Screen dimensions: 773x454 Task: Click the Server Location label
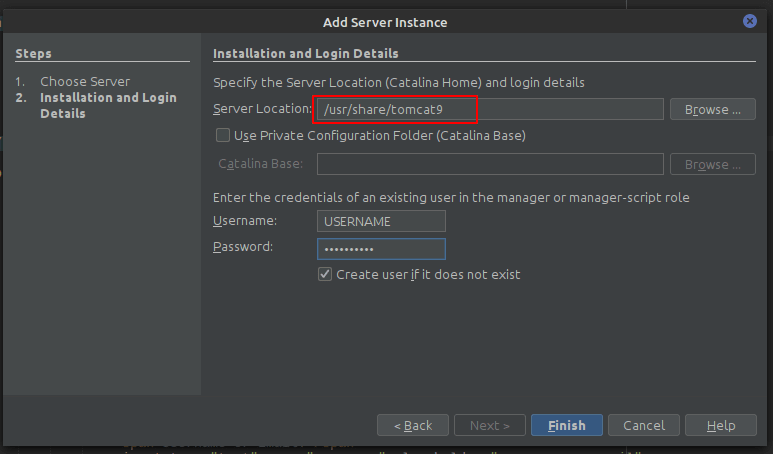click(262, 108)
